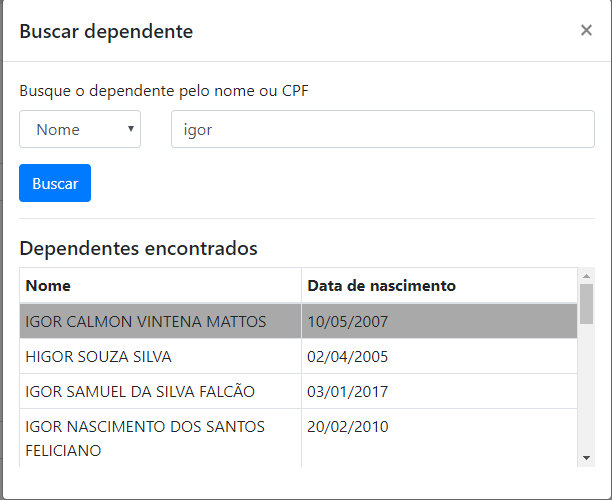Open the Nome search type dropdown
This screenshot has width=612, height=500.
(x=80, y=129)
